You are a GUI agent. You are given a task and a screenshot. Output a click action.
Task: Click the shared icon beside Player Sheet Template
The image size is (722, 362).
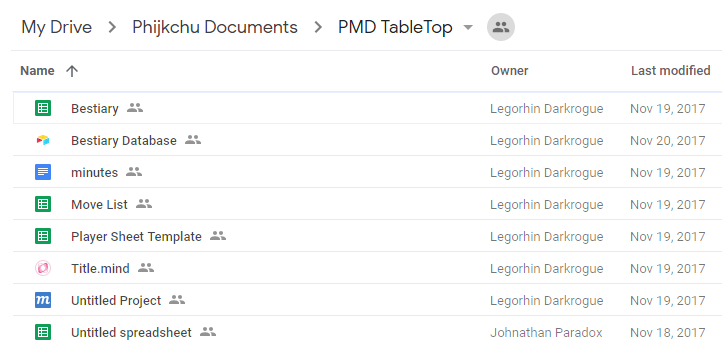(218, 236)
